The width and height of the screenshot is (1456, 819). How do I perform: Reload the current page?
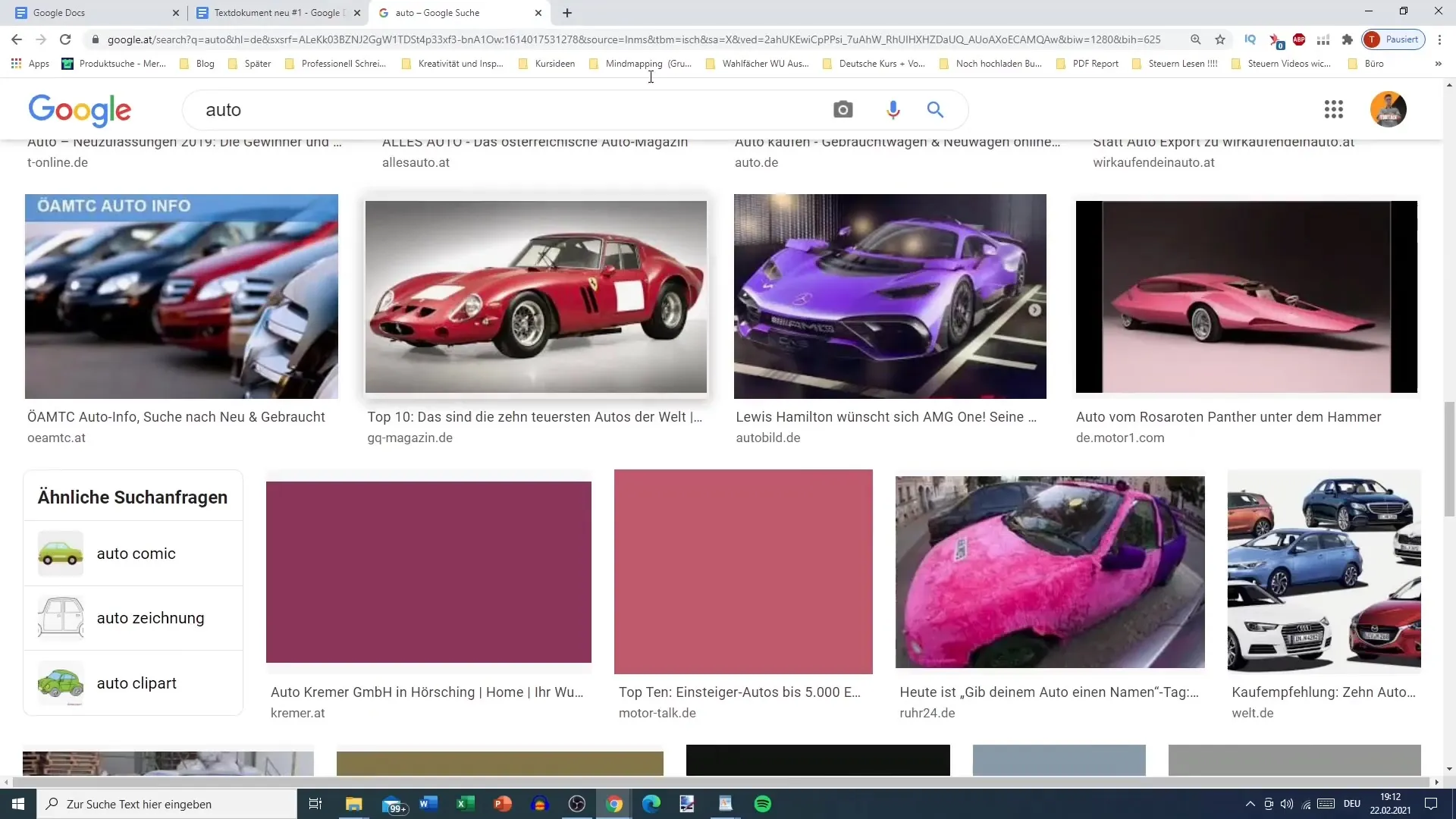pyautogui.click(x=65, y=39)
